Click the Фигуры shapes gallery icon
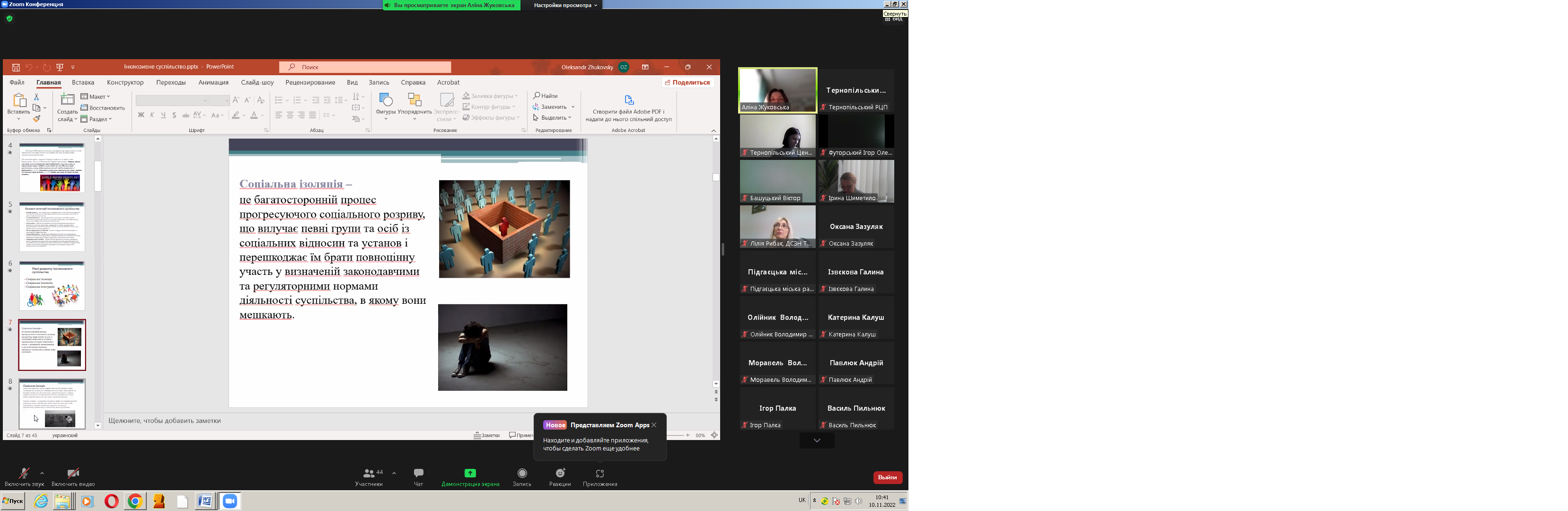Viewport: 1568px width, 511px height. point(386,99)
